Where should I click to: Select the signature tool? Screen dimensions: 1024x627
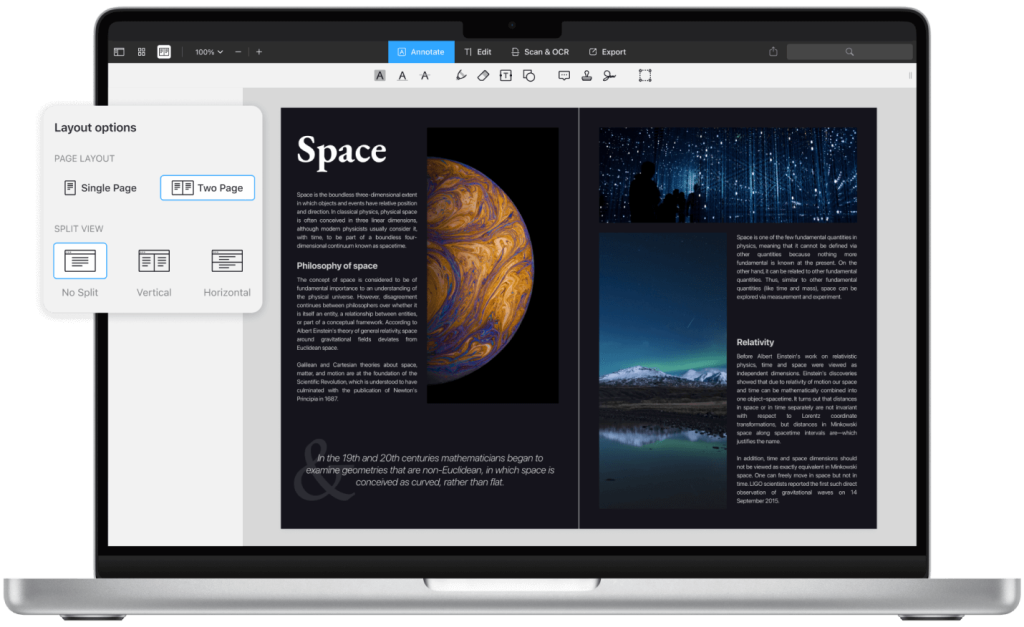(x=609, y=76)
